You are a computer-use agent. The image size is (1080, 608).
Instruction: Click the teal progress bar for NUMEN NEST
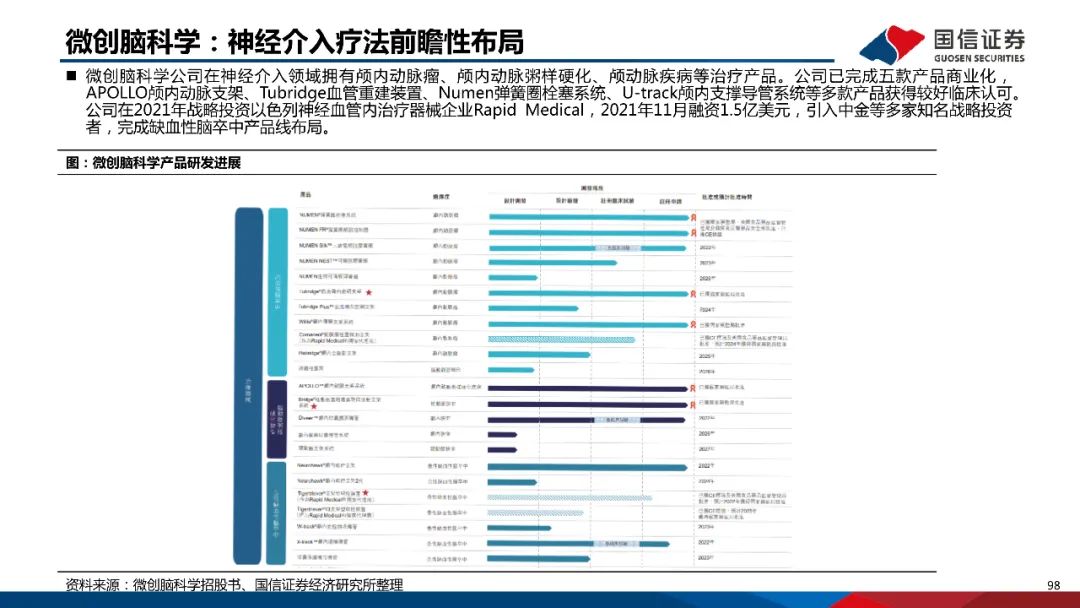click(553, 262)
